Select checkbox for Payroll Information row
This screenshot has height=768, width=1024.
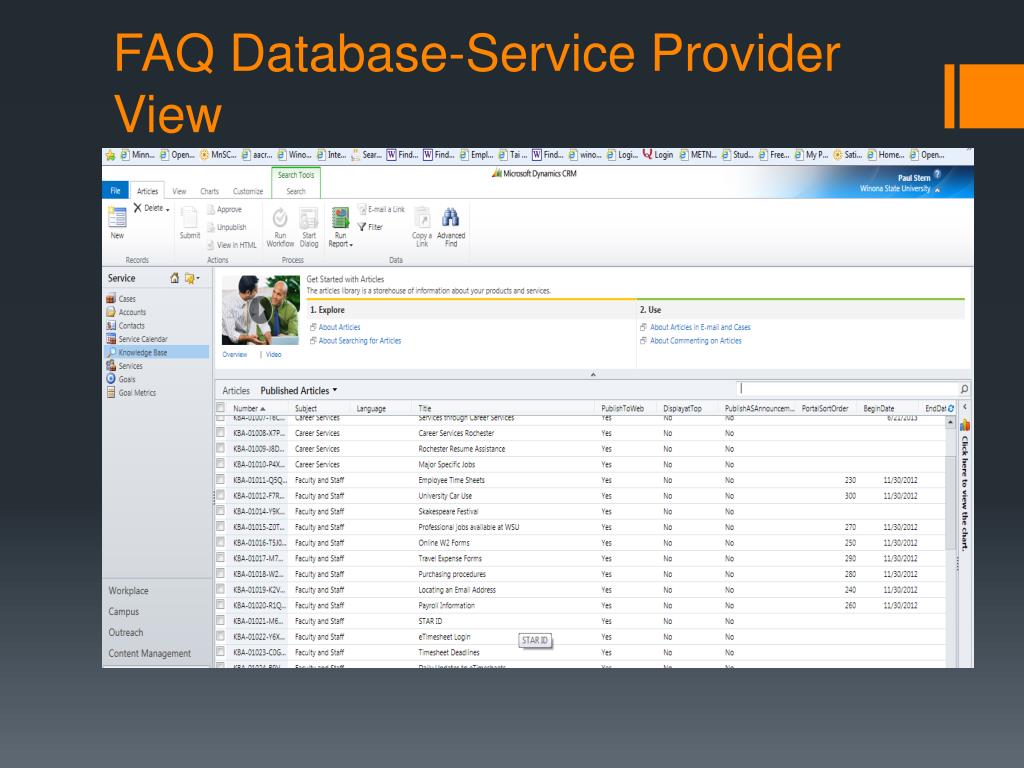(x=220, y=605)
